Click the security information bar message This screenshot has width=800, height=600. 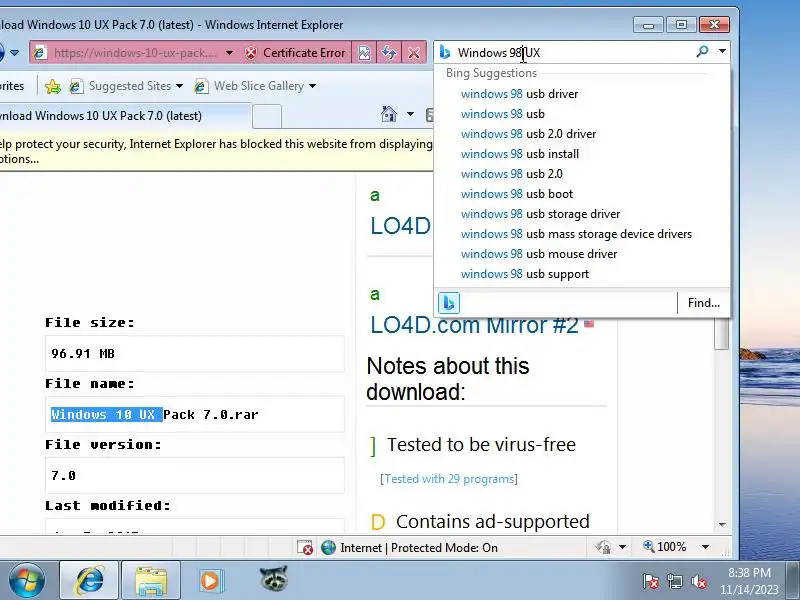point(216,151)
